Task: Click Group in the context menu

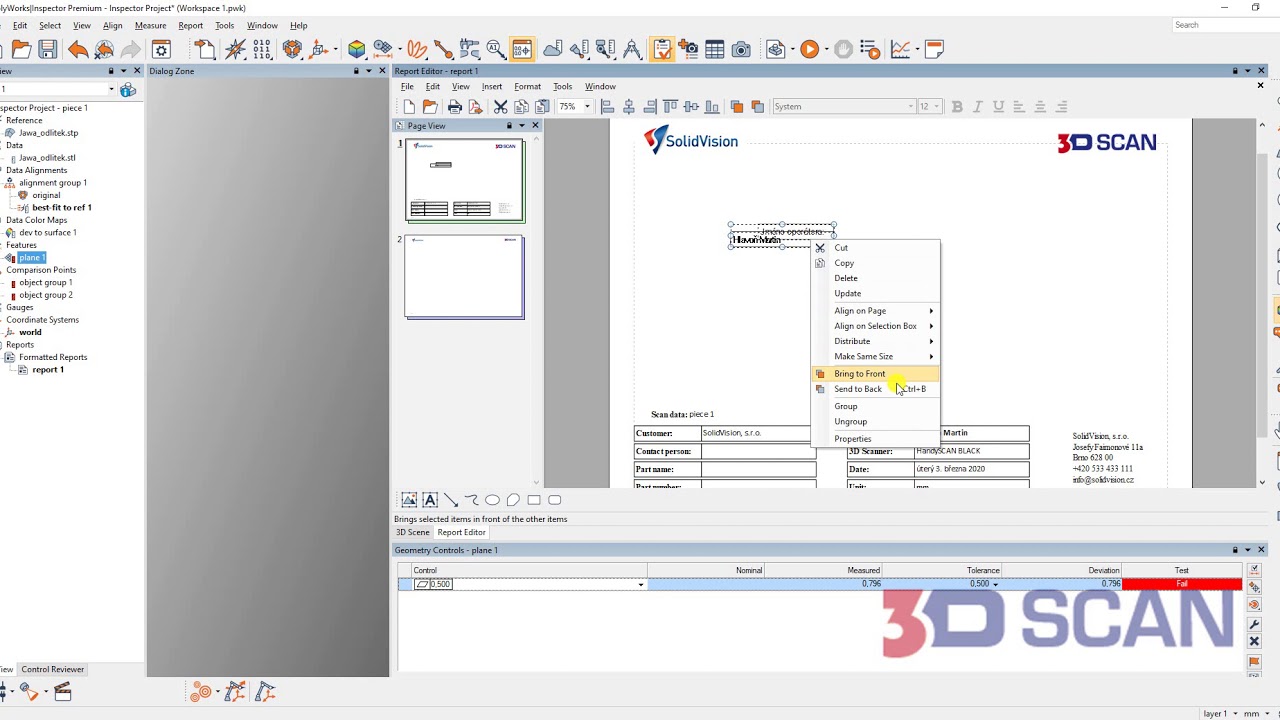Action: click(x=846, y=406)
